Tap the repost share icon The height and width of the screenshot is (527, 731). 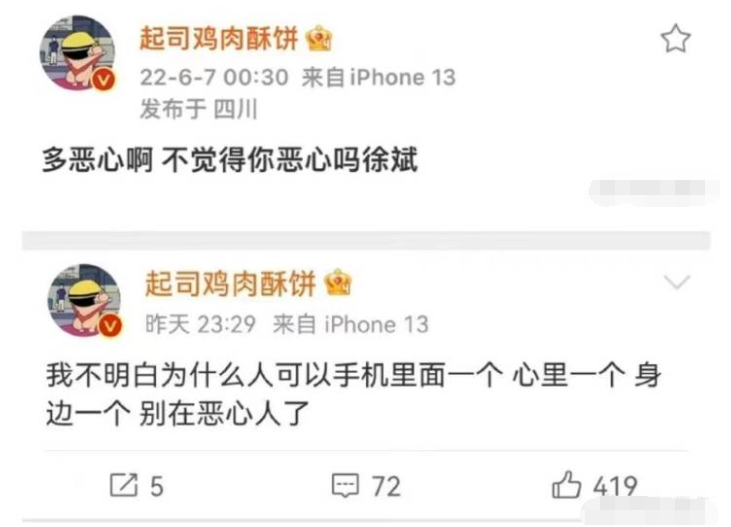click(x=124, y=485)
